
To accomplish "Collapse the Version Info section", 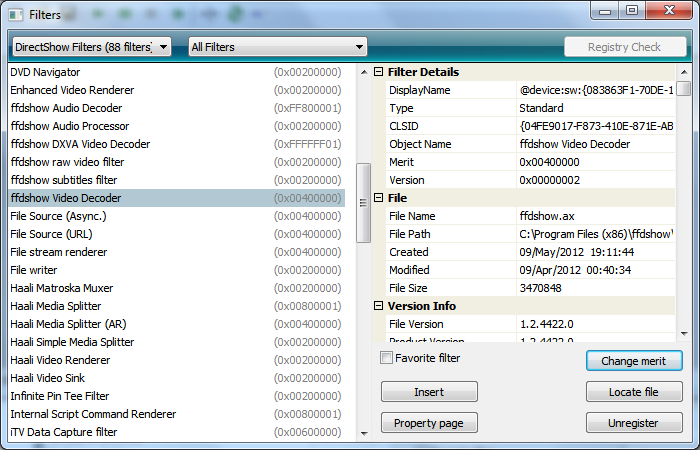I will point(378,305).
